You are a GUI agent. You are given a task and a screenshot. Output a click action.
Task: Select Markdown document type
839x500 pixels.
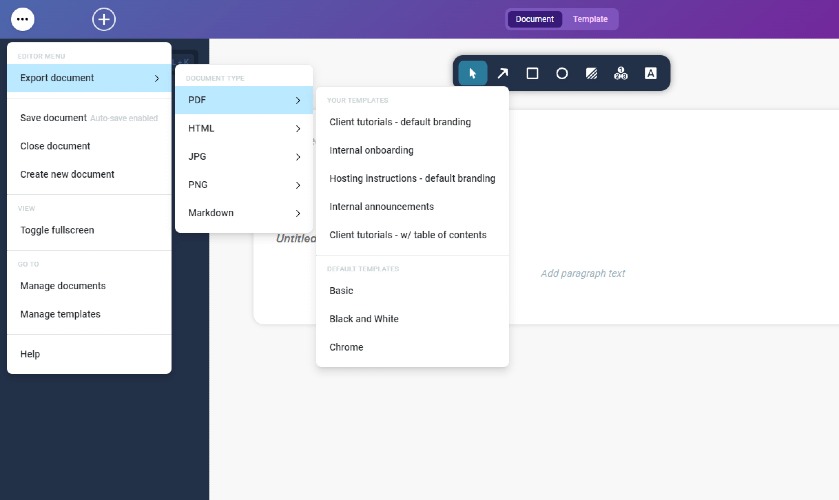tap(244, 213)
